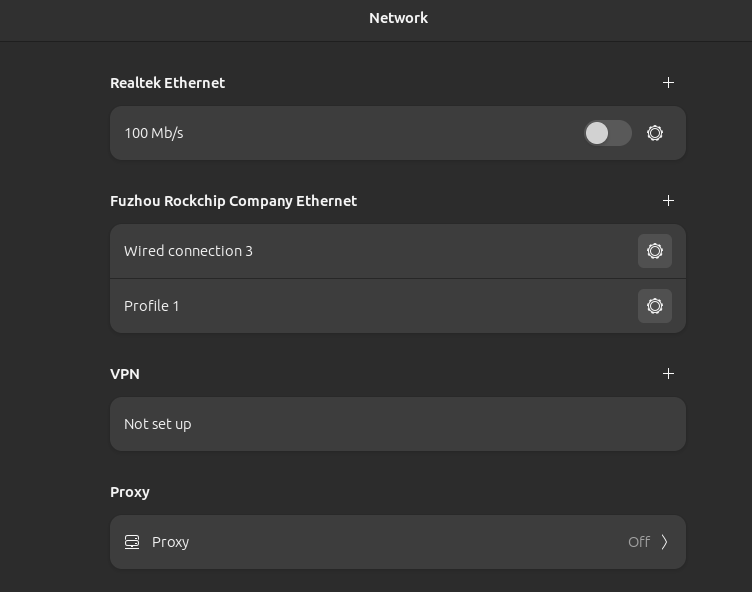Open the Proxy settings row label
752x592 pixels.
pyautogui.click(x=170, y=542)
